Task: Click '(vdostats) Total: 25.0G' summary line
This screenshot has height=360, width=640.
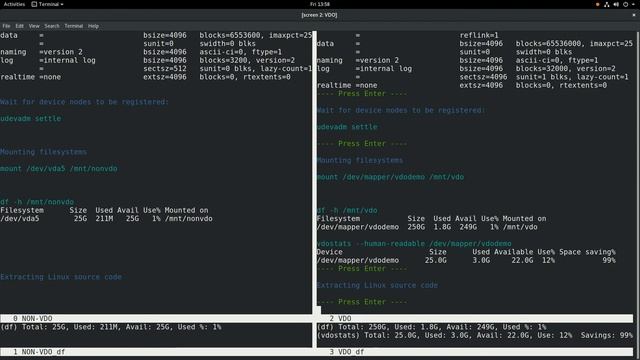Action: coord(475,336)
